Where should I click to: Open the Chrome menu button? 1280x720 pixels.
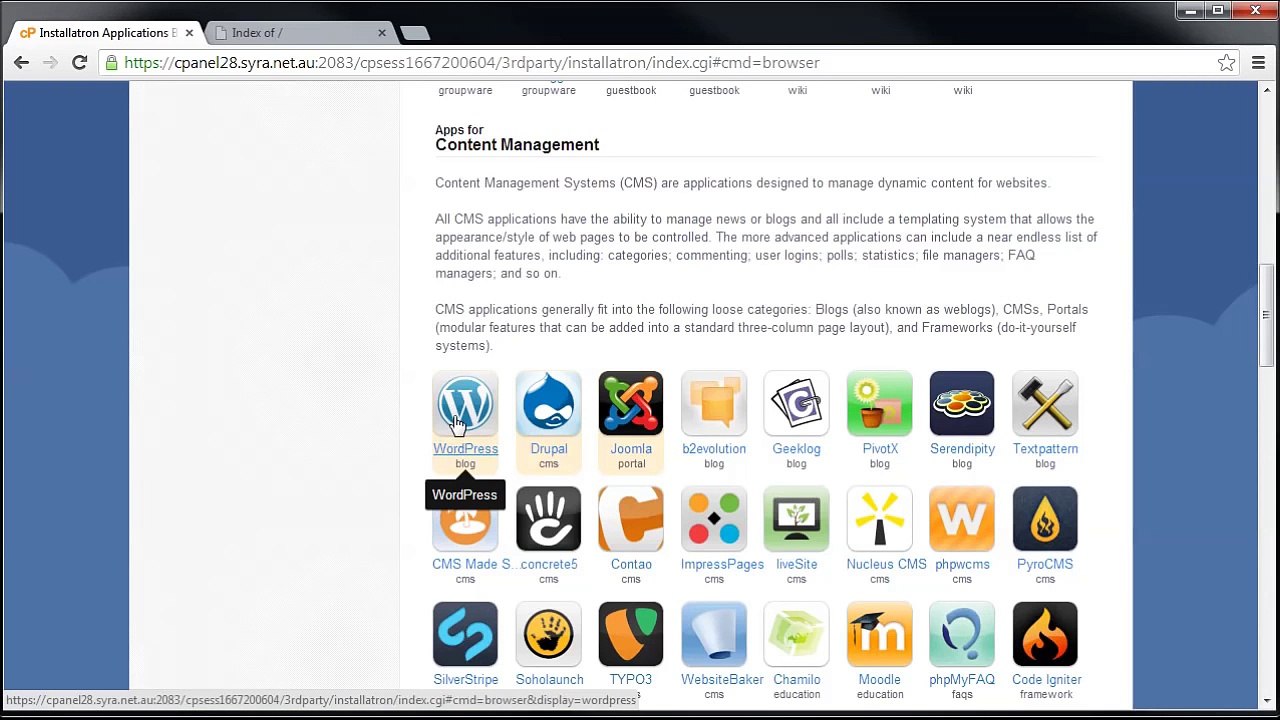[1258, 63]
